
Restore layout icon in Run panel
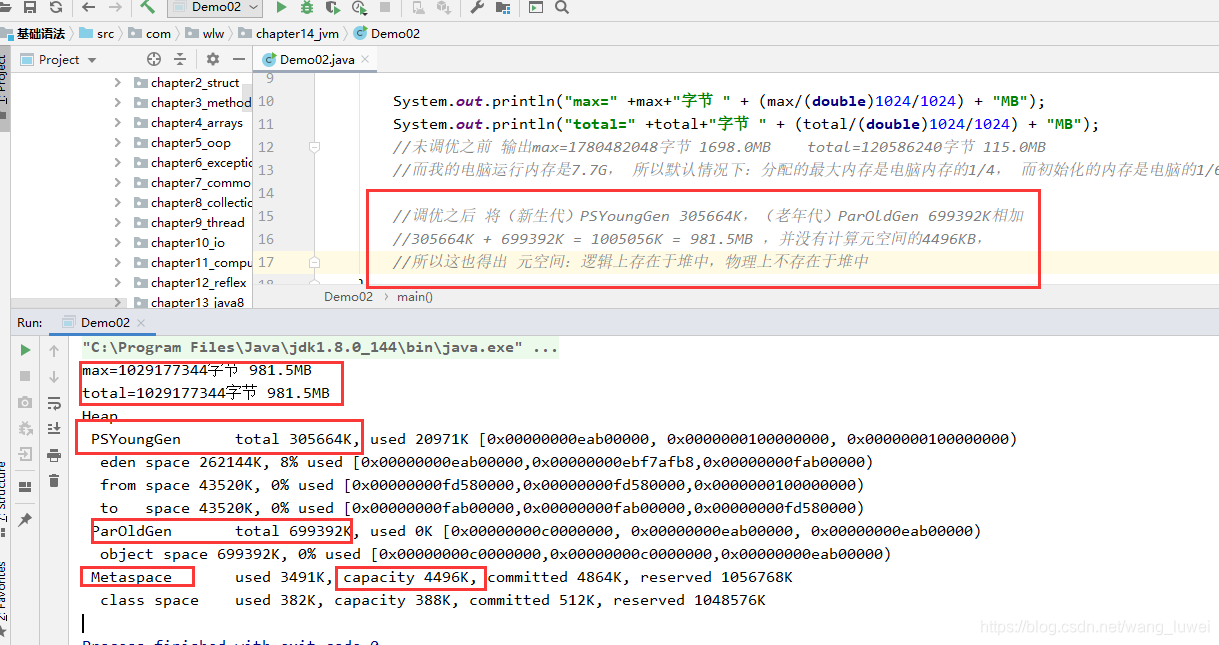[x=26, y=485]
